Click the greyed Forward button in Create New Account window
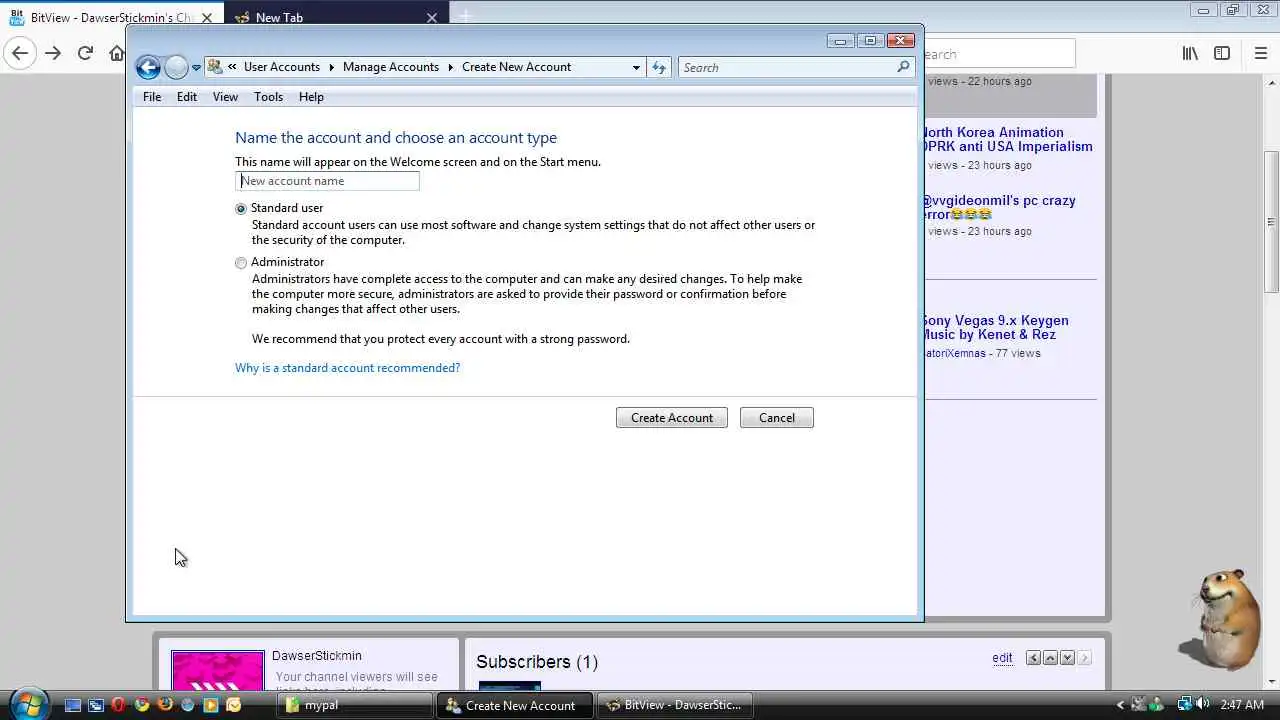The height and width of the screenshot is (720, 1280). (176, 67)
